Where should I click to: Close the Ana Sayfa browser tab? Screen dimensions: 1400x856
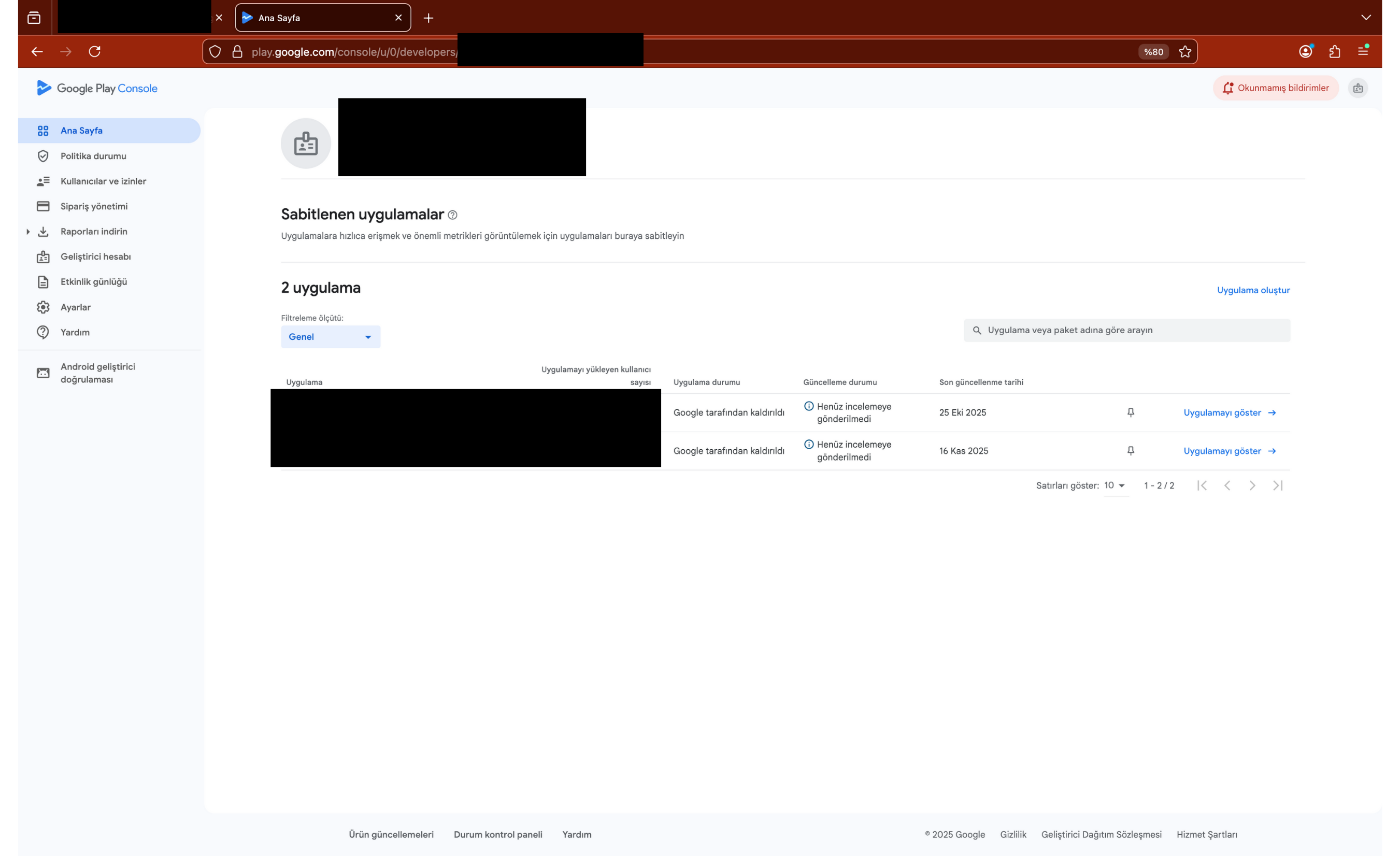click(x=398, y=18)
